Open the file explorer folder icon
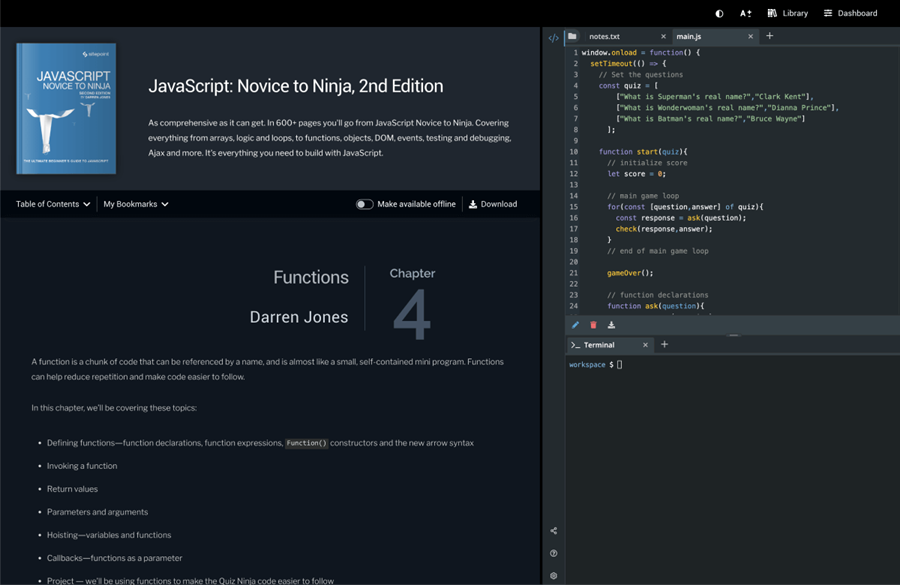This screenshot has width=900, height=585. (x=573, y=37)
